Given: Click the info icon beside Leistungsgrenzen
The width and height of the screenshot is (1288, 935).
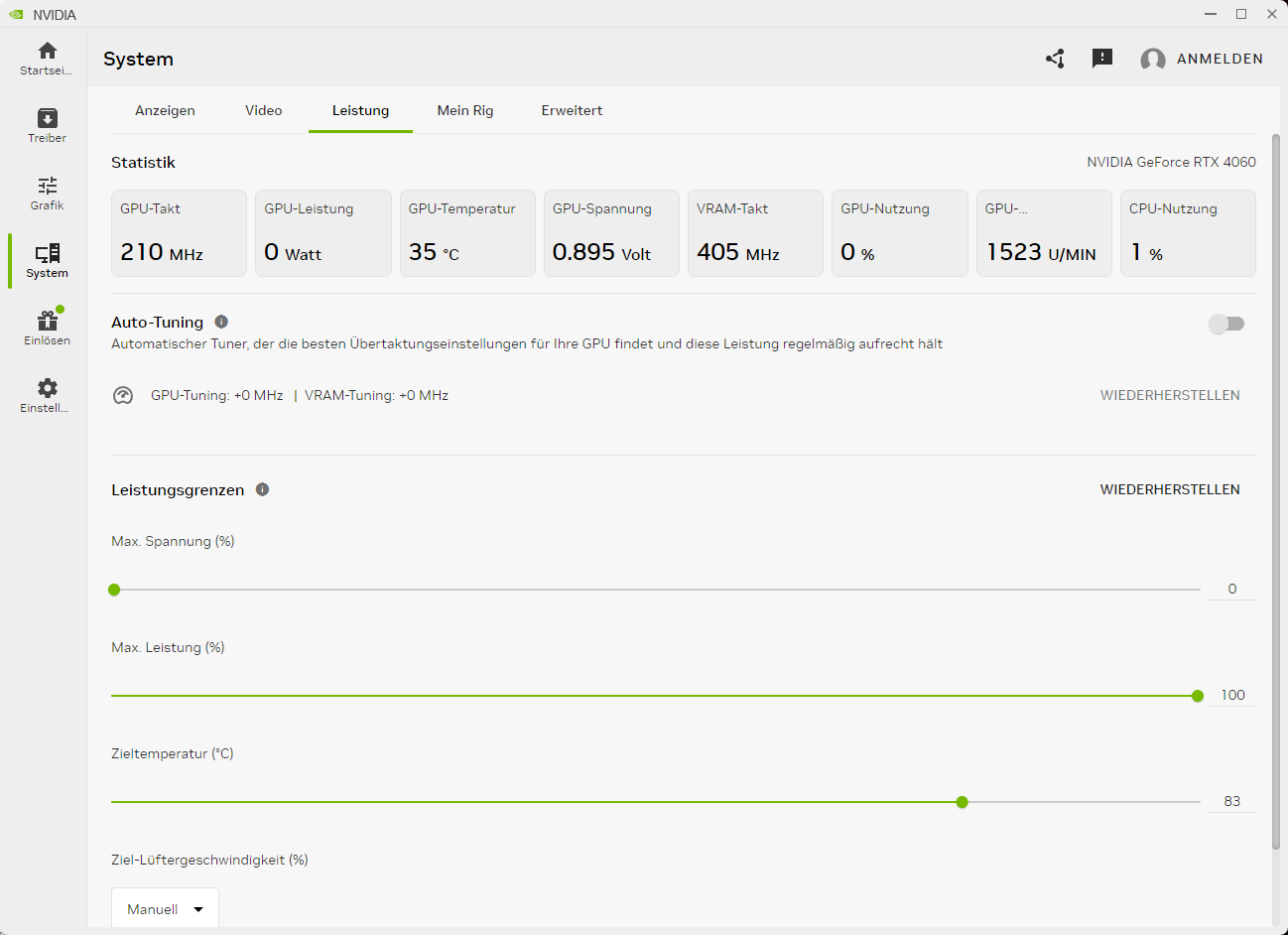Looking at the screenshot, I should point(262,489).
